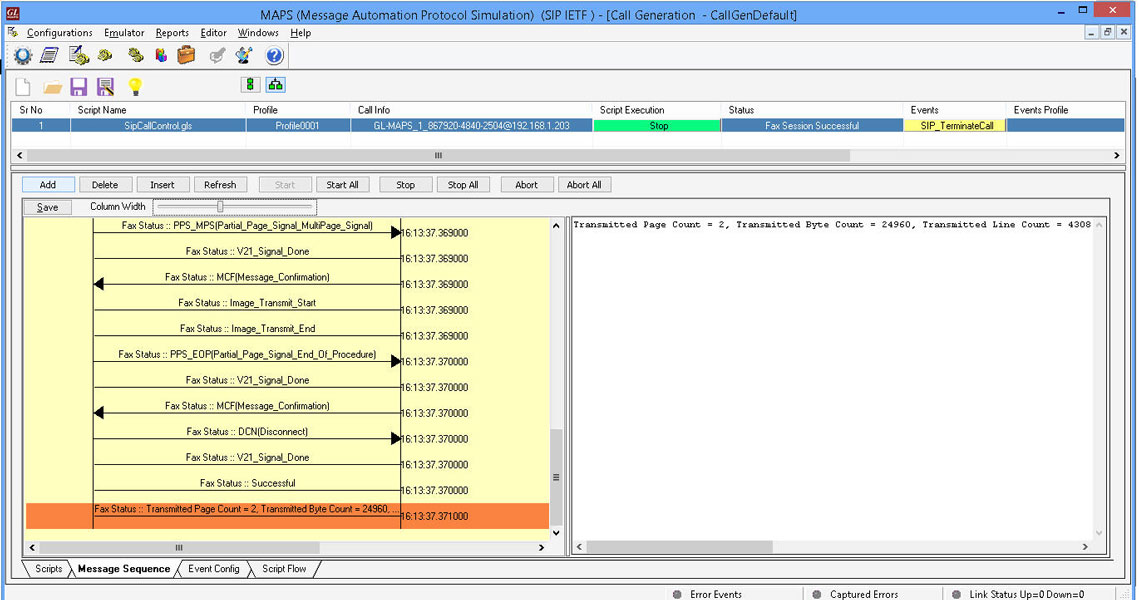Open a file using the folder icon
Viewport: 1139px width, 600px height.
pos(52,88)
